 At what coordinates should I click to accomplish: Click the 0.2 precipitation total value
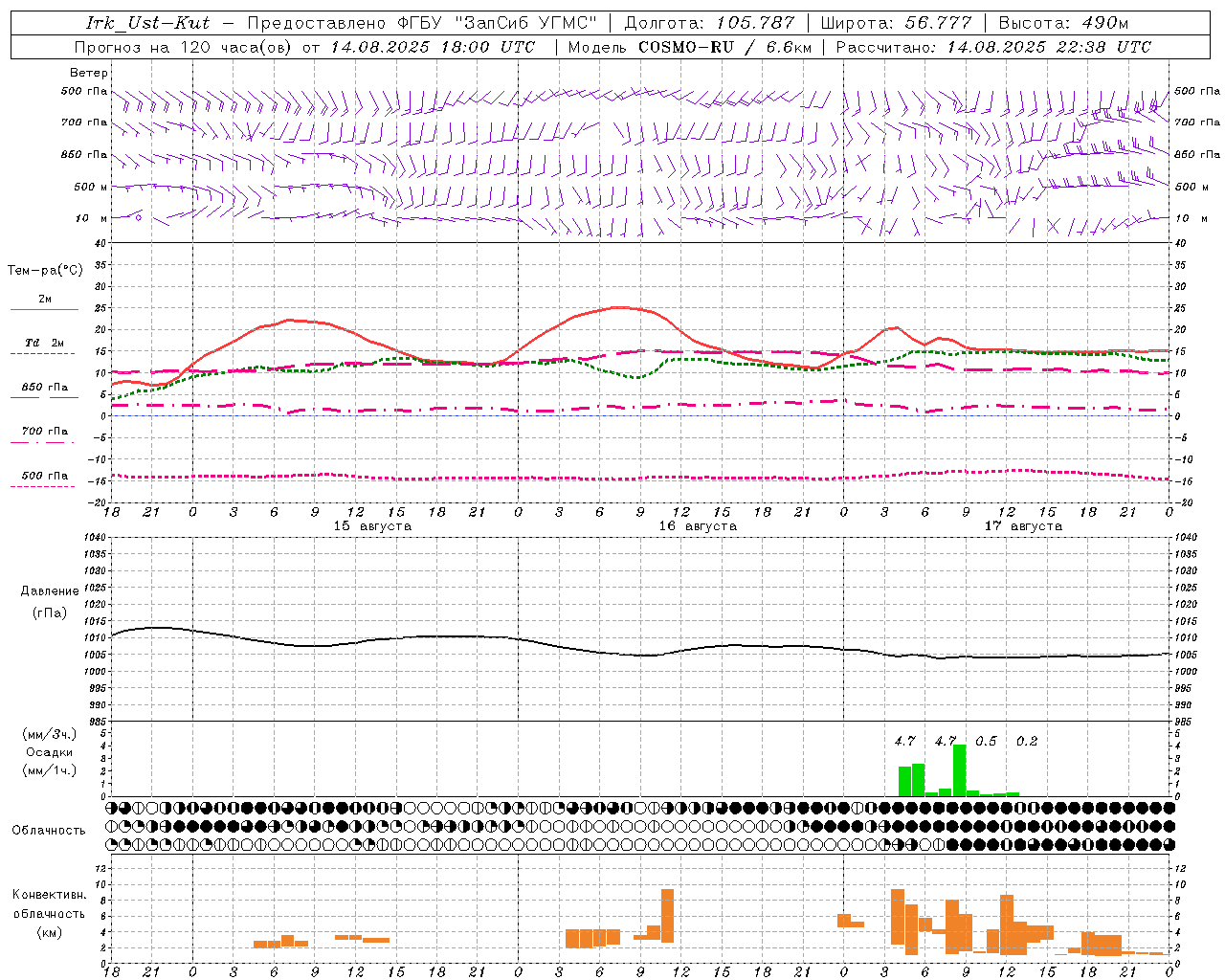[1027, 742]
